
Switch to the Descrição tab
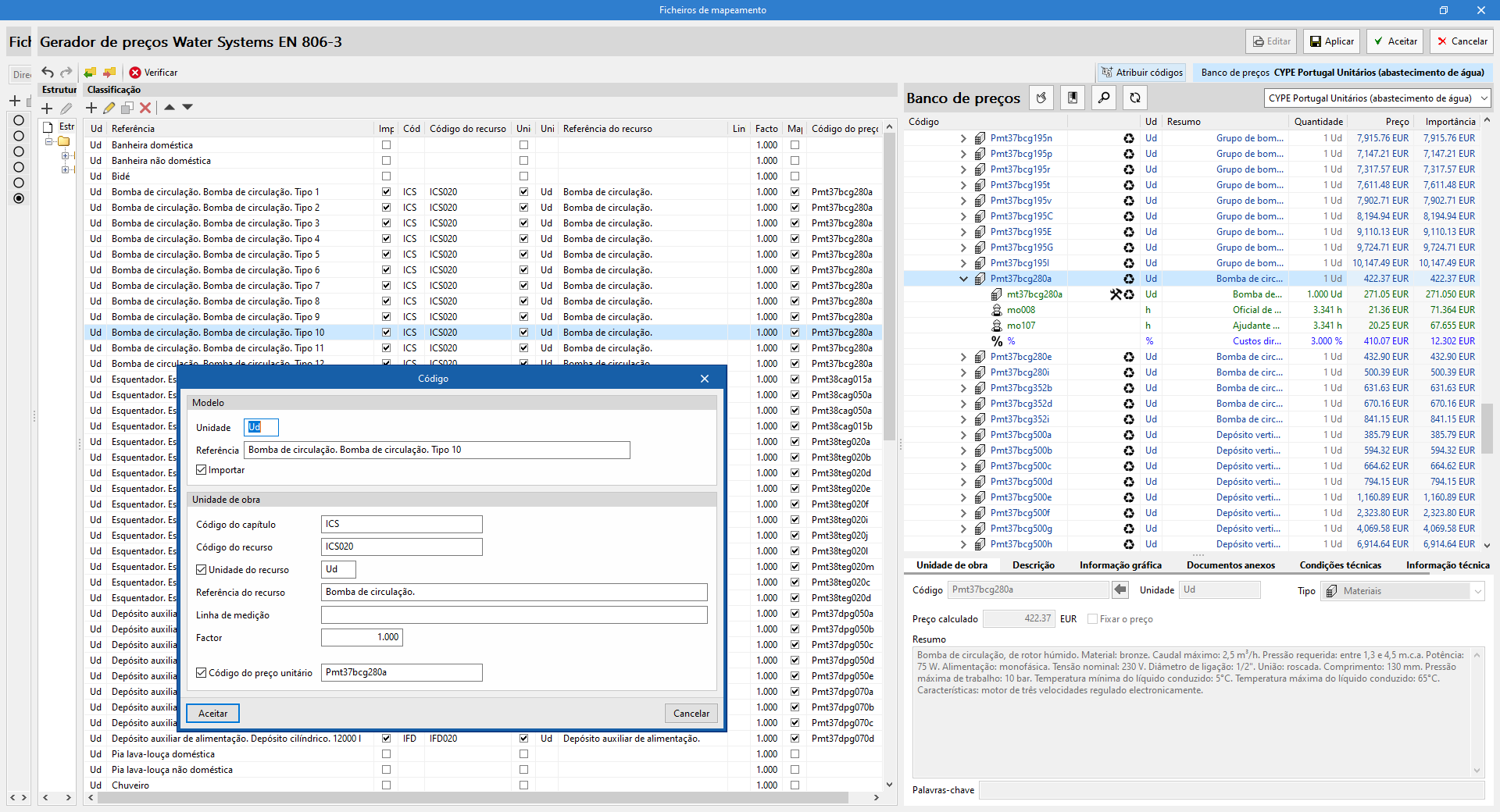1033,565
